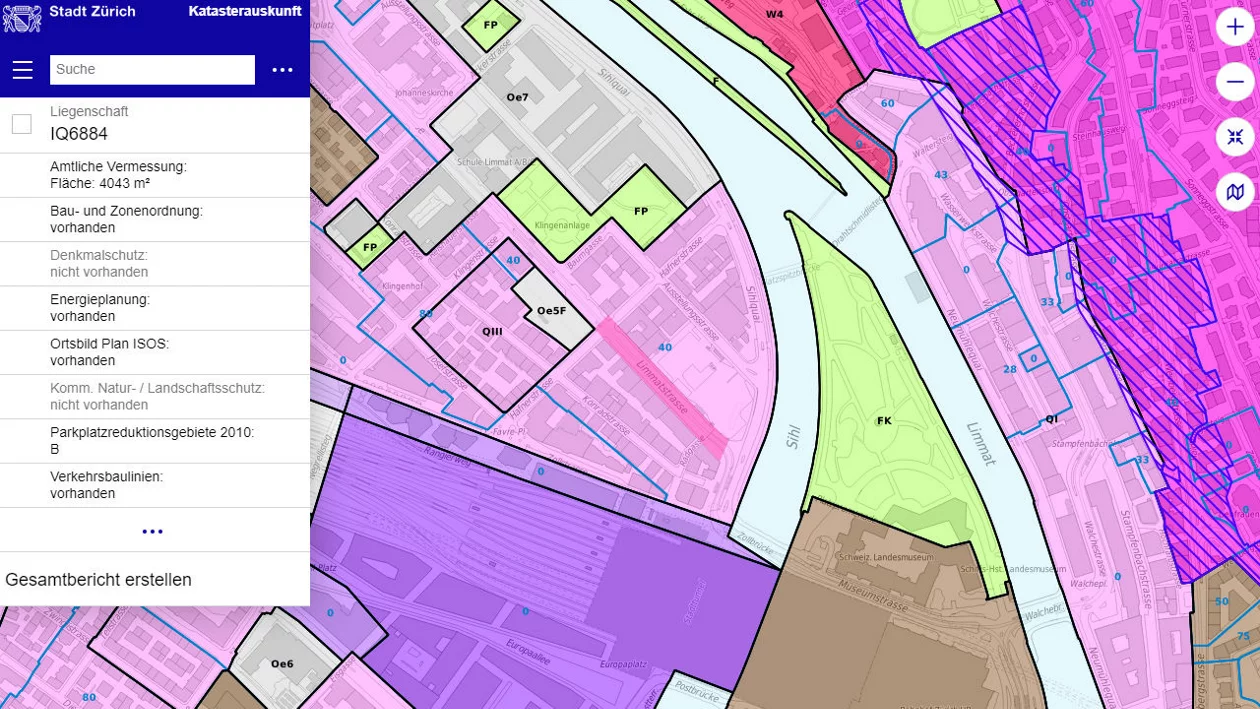
Task: Tick the Liegenschaft IQ6884 checkbox
Action: [x=21, y=124]
